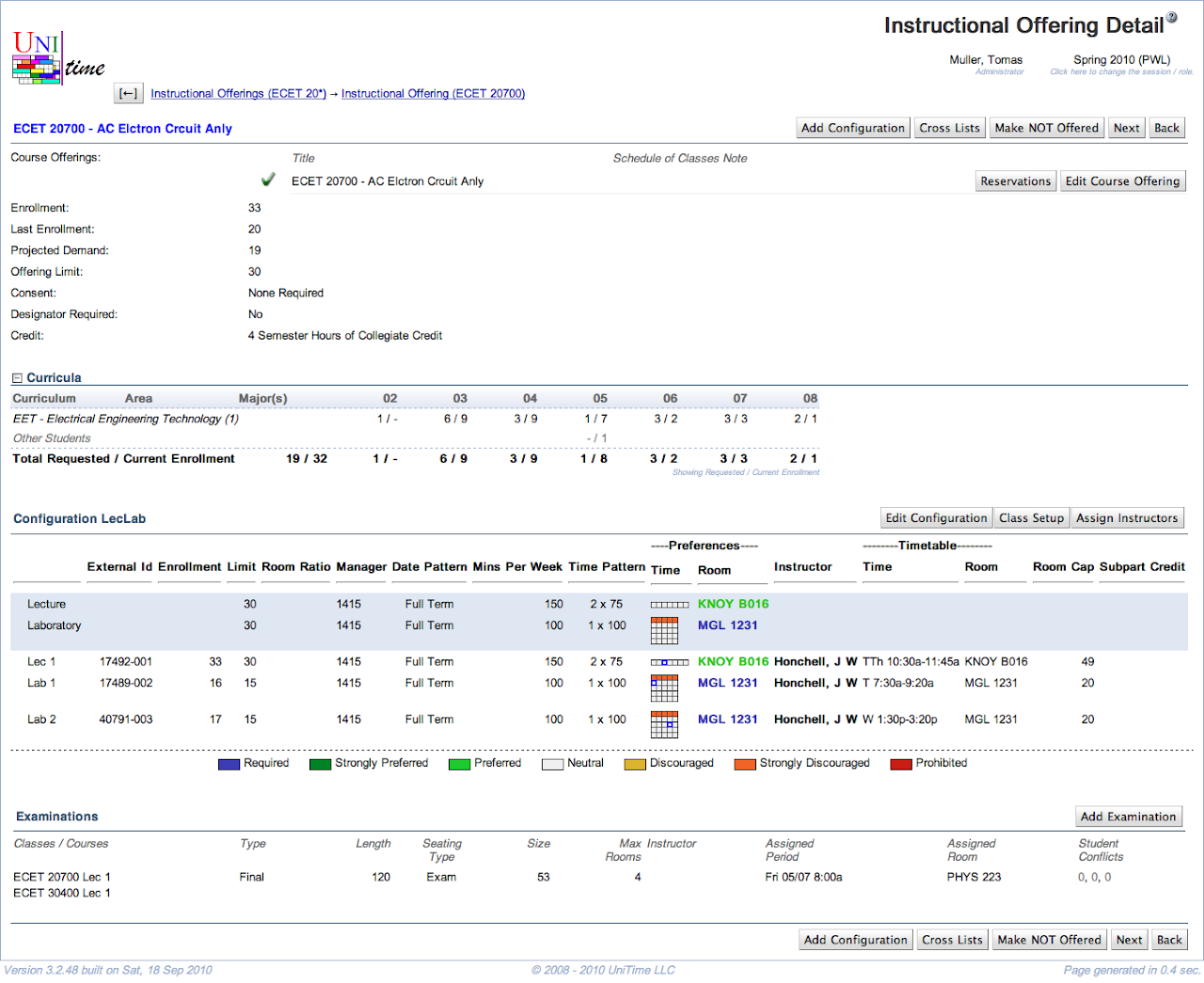Click External Id 17492-001
Image resolution: width=1204 pixels, height=983 pixels.
pos(125,662)
